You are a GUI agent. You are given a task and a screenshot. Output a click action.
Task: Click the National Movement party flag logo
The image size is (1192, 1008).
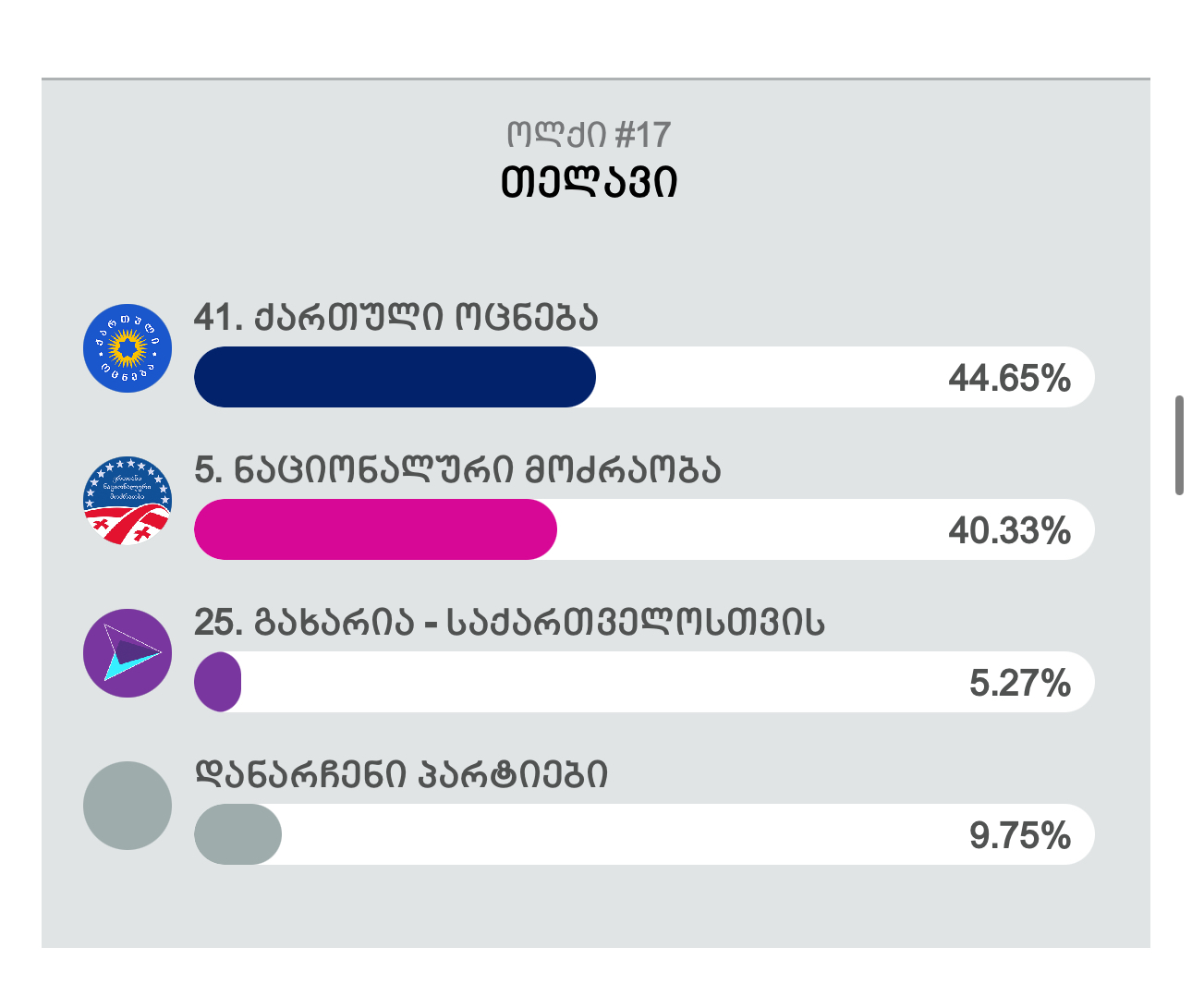128,501
